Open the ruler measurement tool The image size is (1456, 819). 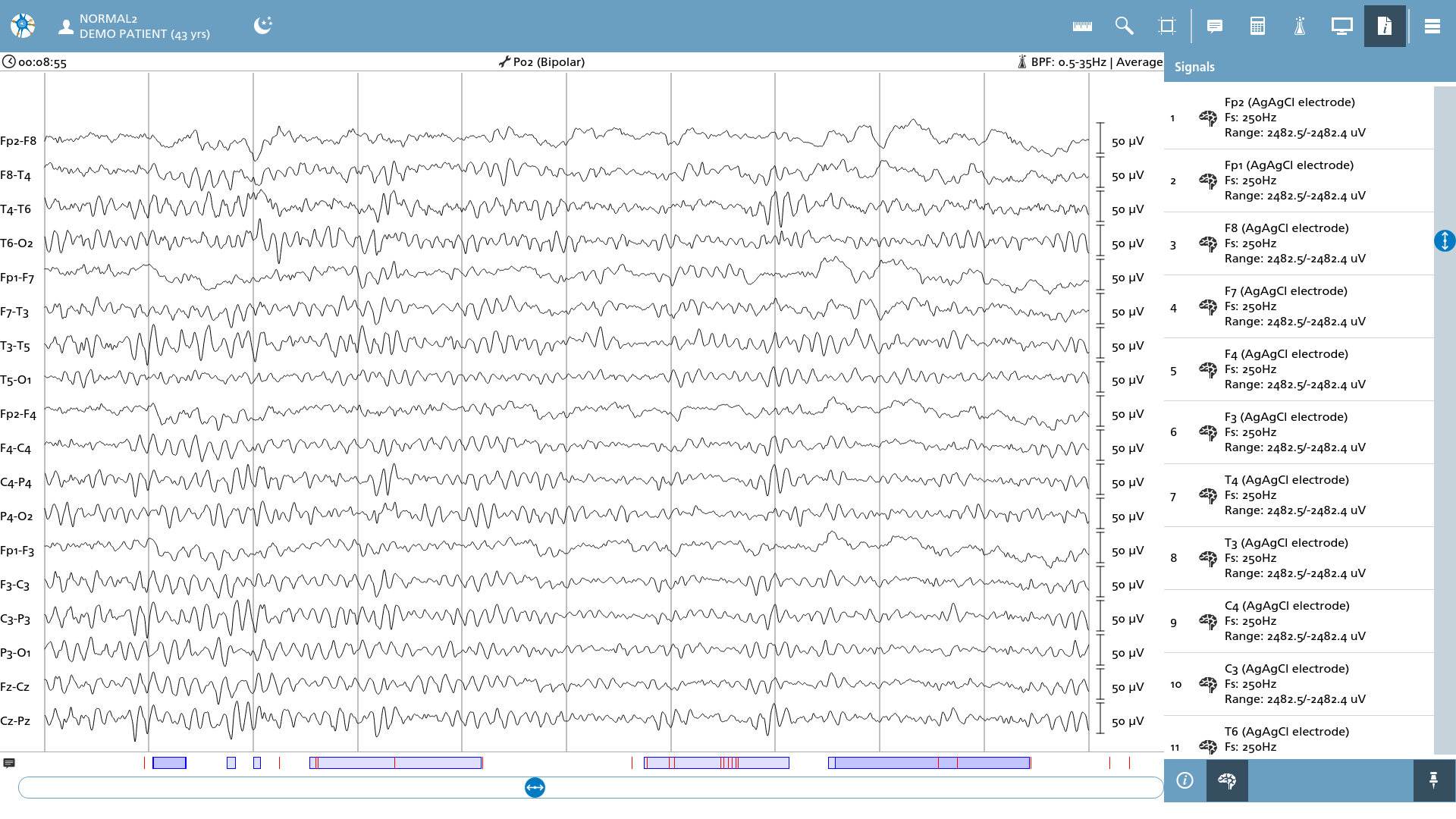1082,27
